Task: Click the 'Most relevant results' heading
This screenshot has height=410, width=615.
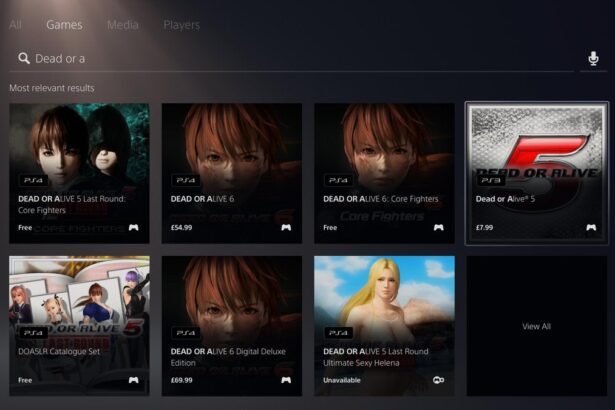Action: tap(52, 88)
